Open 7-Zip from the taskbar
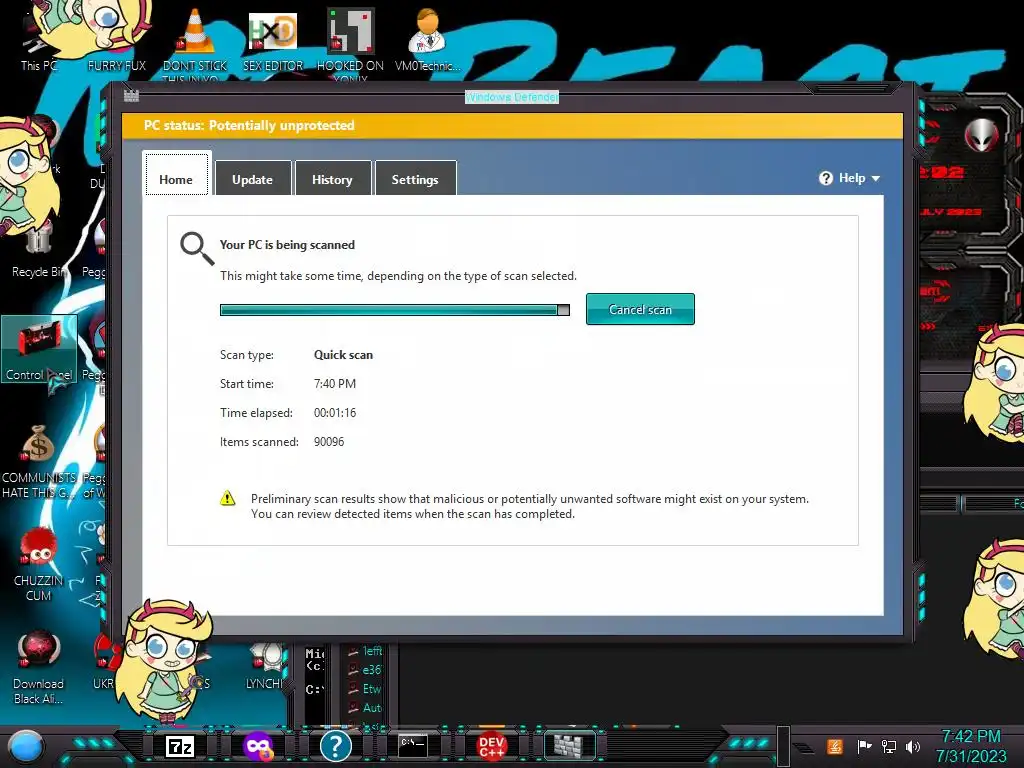Image resolution: width=1024 pixels, height=768 pixels. [180, 746]
